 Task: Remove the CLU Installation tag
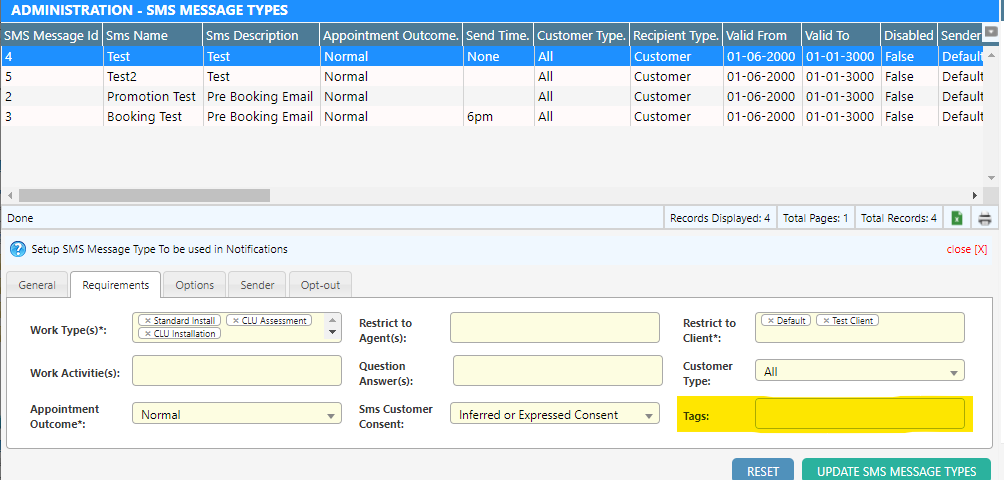tap(148, 333)
